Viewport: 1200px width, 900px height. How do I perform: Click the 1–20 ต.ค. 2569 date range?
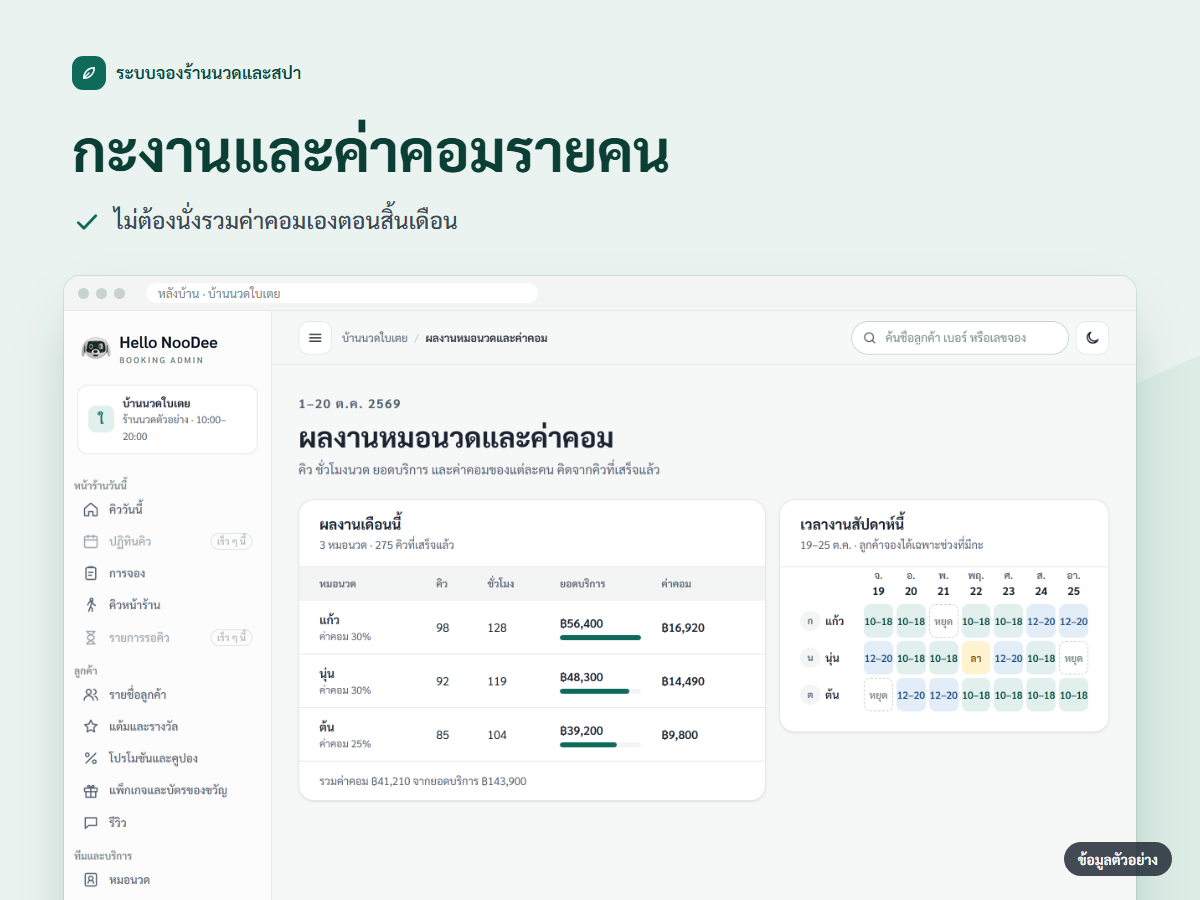click(x=350, y=404)
